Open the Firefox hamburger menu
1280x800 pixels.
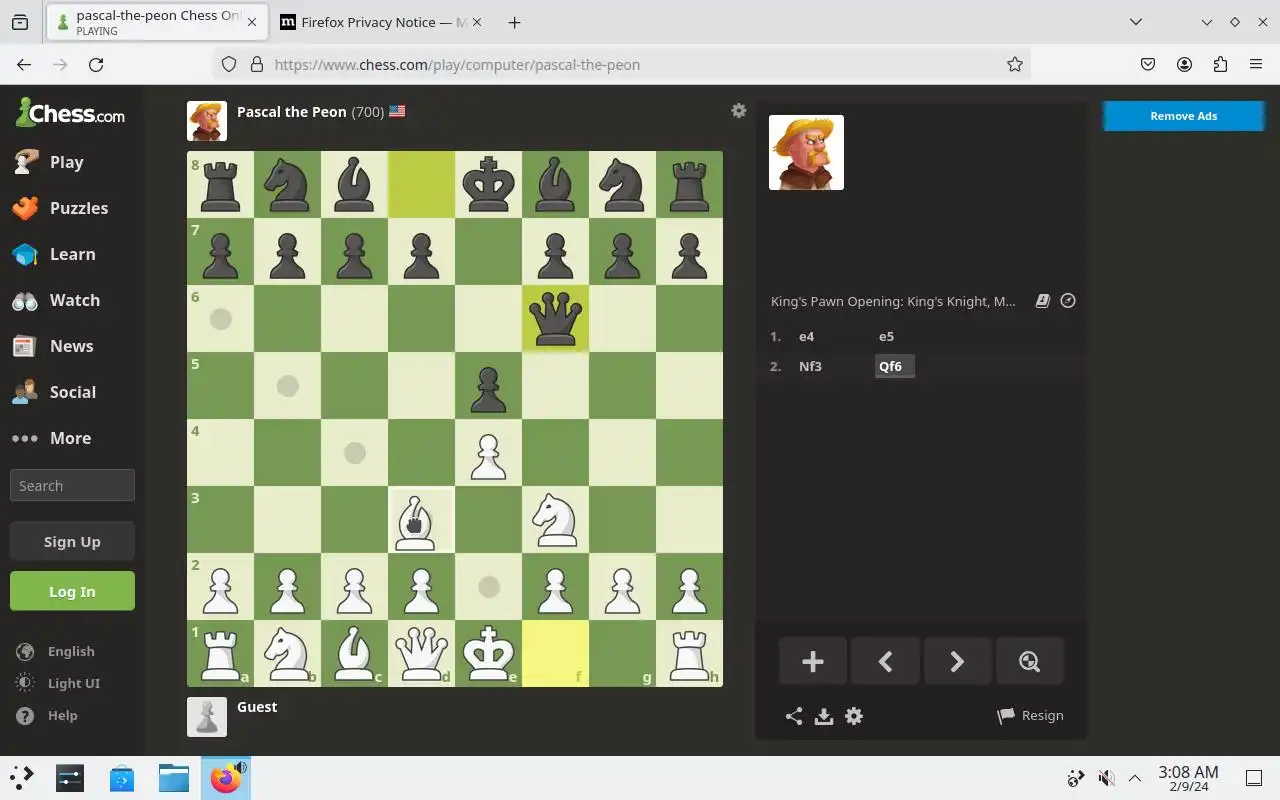(x=1256, y=64)
